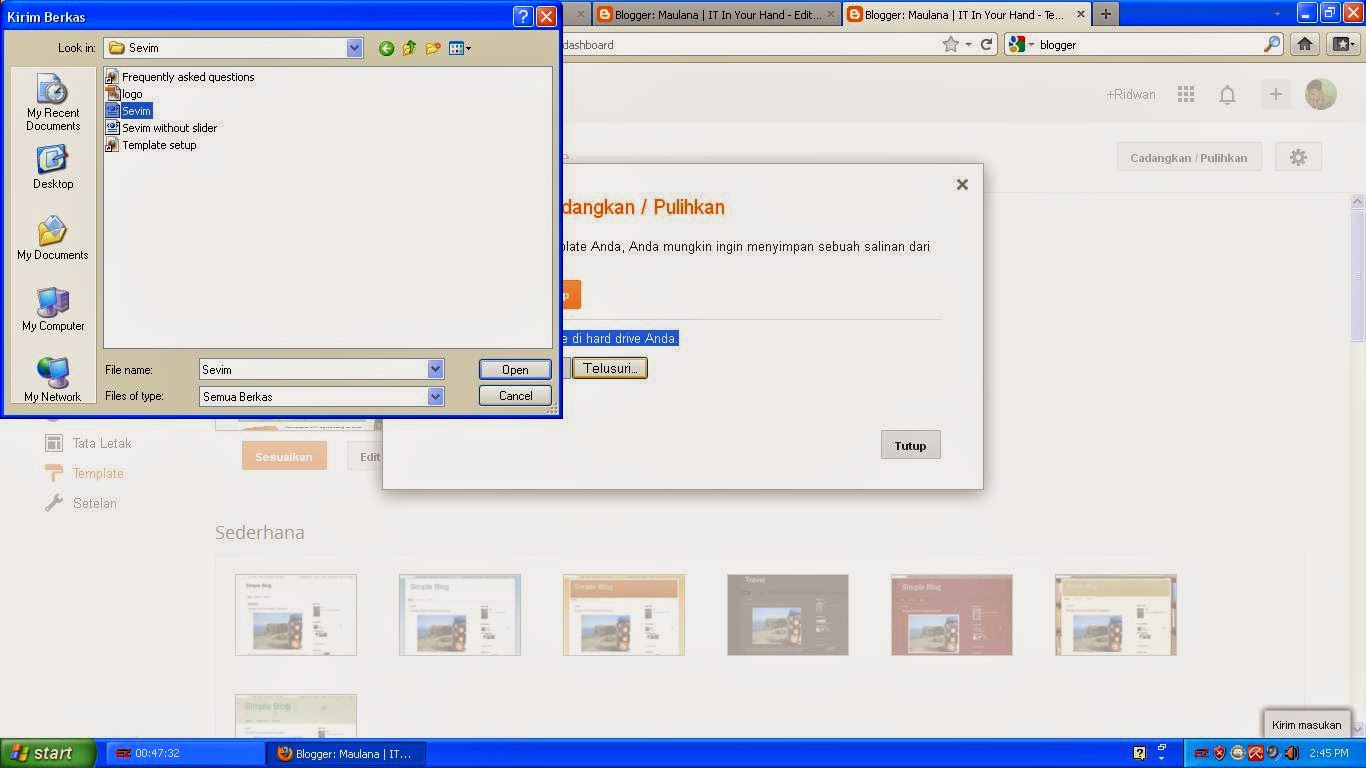Click the help question mark button
This screenshot has width=1366, height=768.
point(523,16)
